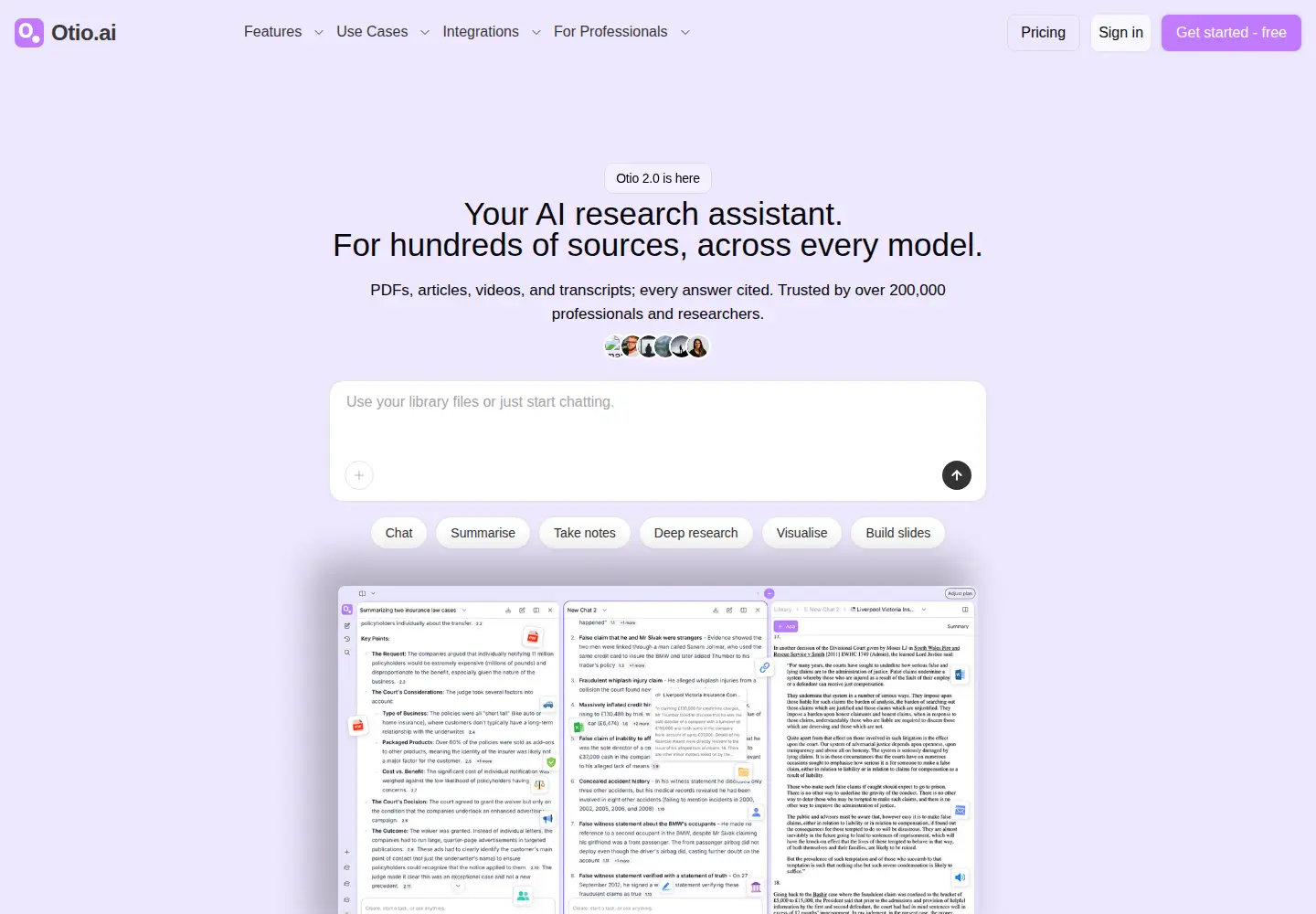The width and height of the screenshot is (1316, 914).
Task: Click the Adjust plan button in preview
Action: [960, 593]
